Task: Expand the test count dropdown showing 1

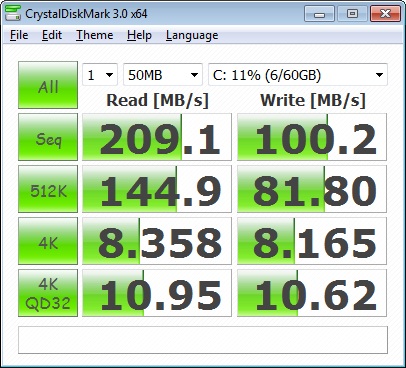Action: pyautogui.click(x=100, y=75)
